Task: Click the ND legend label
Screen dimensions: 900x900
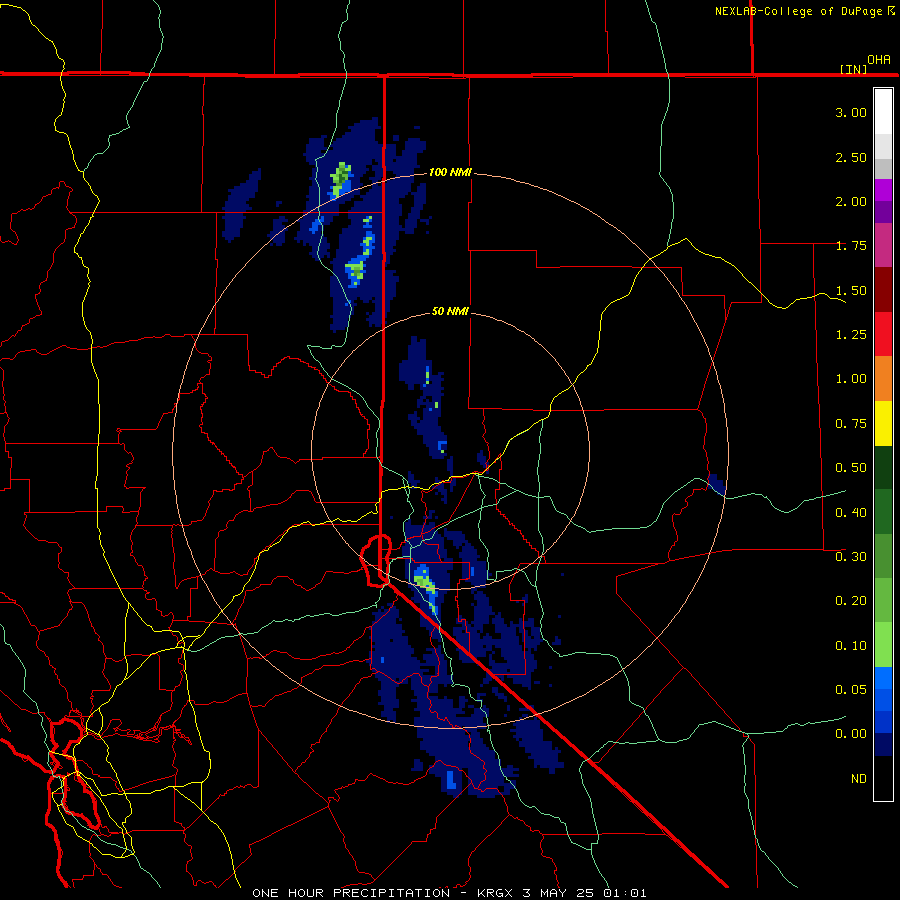Action: tap(859, 778)
